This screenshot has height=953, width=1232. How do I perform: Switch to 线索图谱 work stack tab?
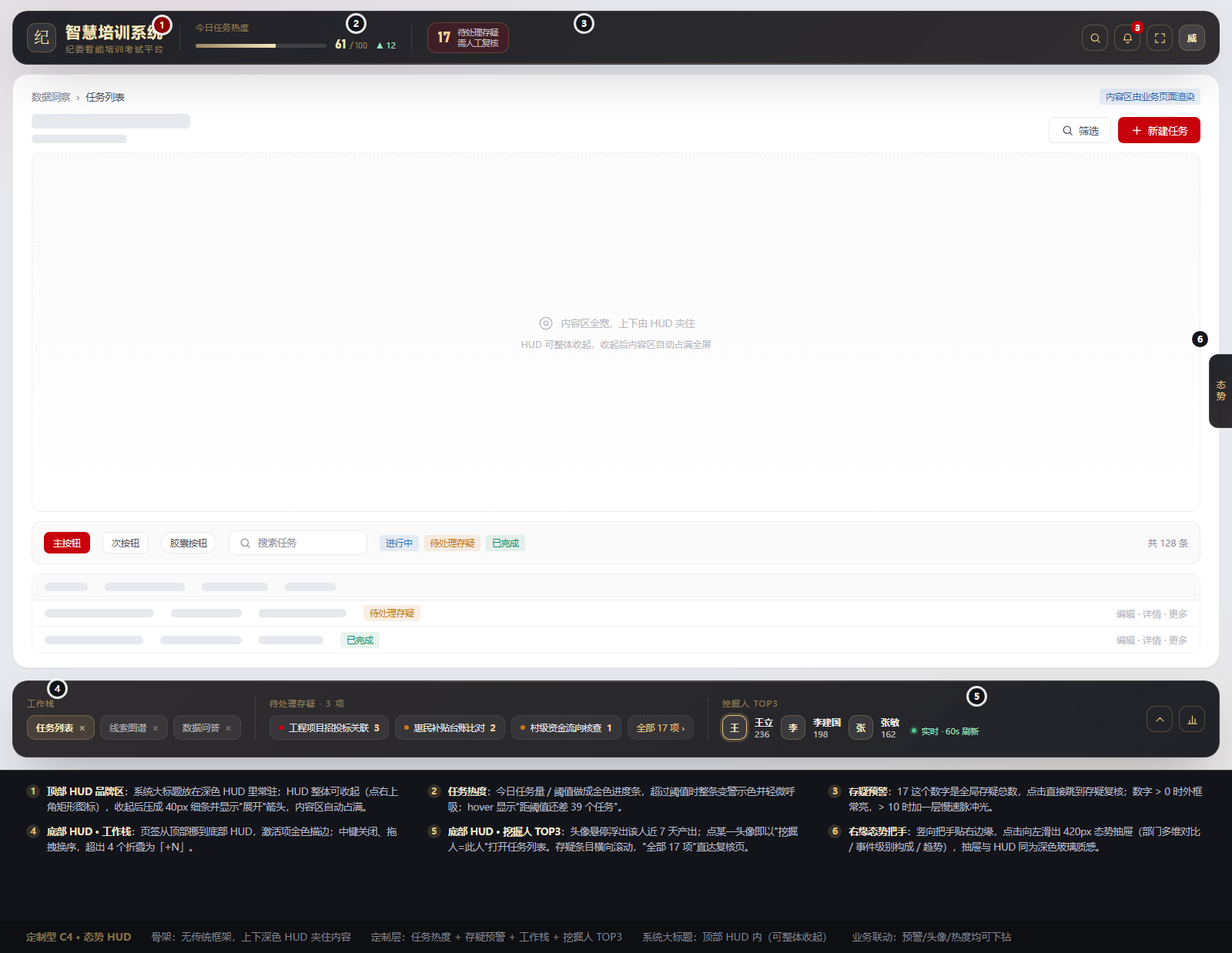(x=128, y=727)
